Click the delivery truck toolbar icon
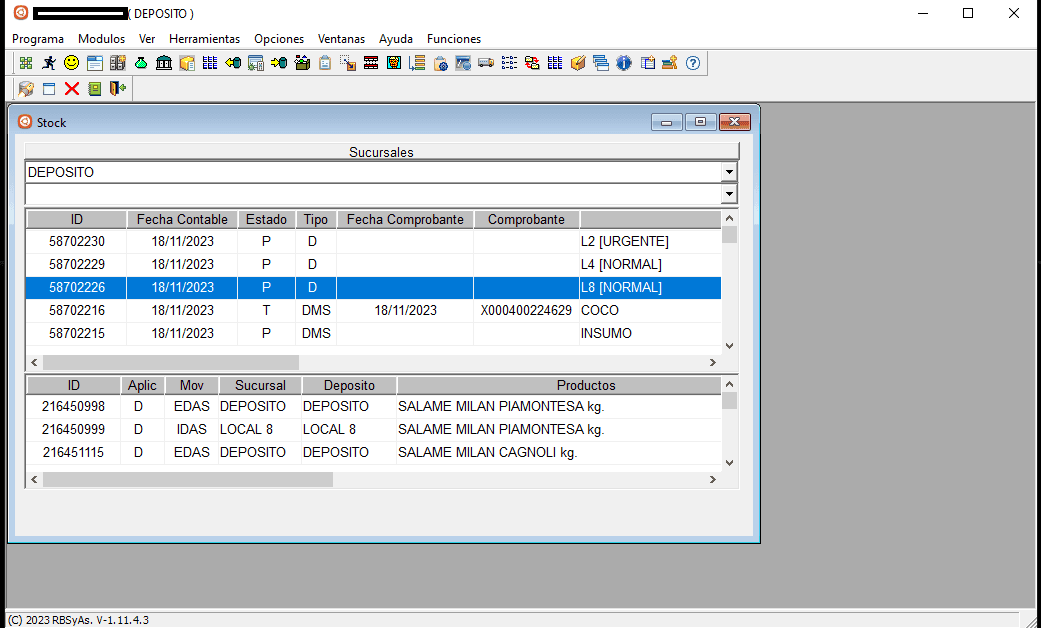The width and height of the screenshot is (1041, 628). (486, 63)
